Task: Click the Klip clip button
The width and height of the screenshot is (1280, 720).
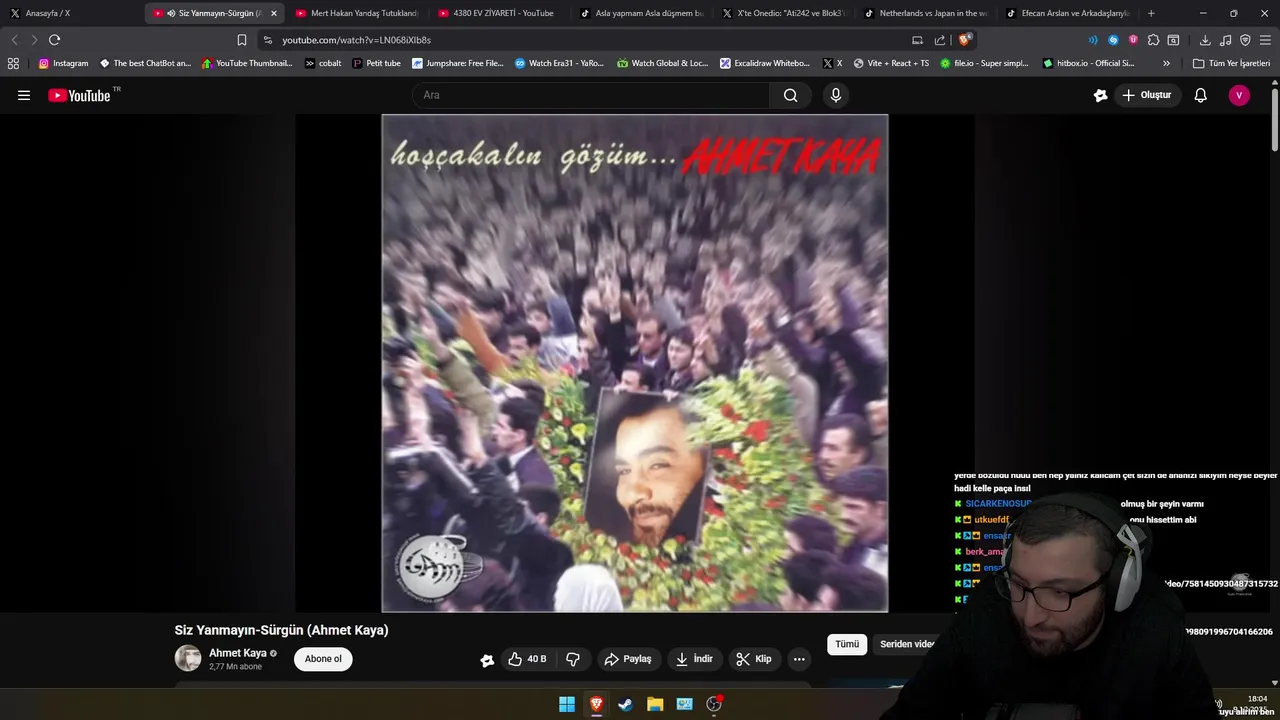Action: (754, 659)
